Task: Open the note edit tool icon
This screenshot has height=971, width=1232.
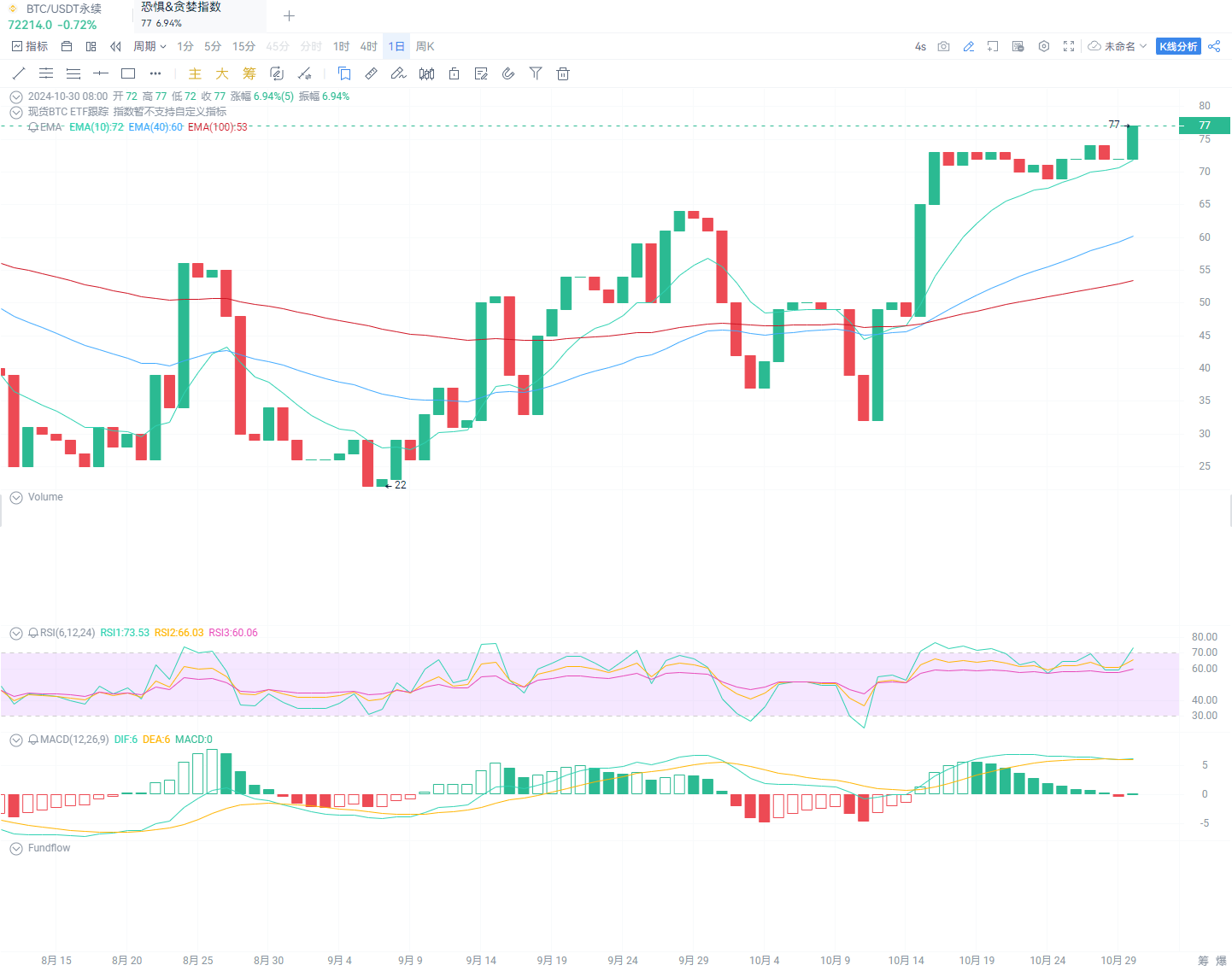Action: click(481, 73)
